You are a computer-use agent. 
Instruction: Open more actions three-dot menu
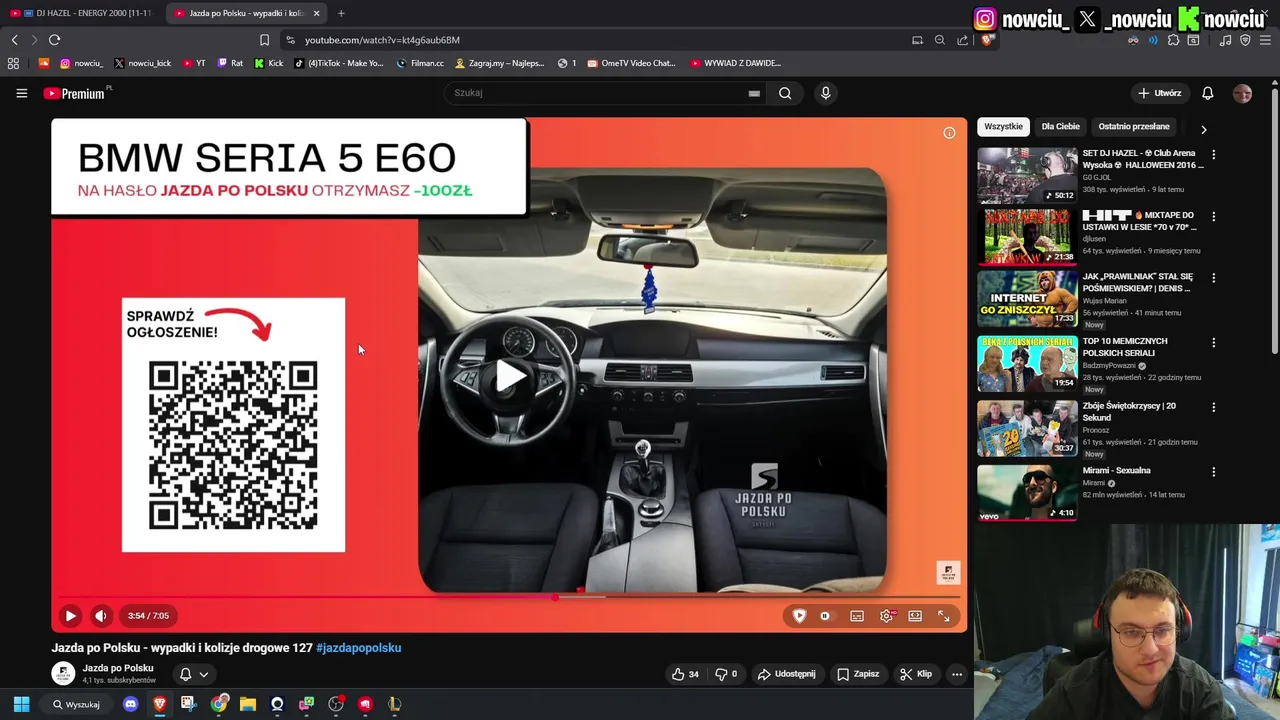click(956, 674)
